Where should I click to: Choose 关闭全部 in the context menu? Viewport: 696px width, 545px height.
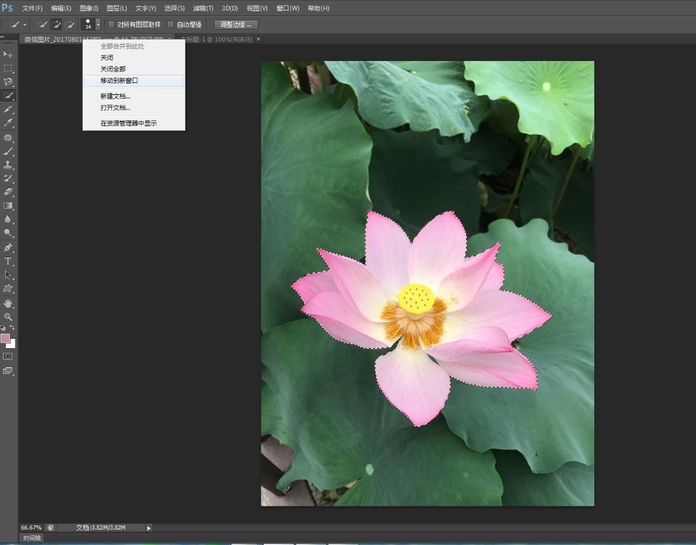(x=113, y=68)
